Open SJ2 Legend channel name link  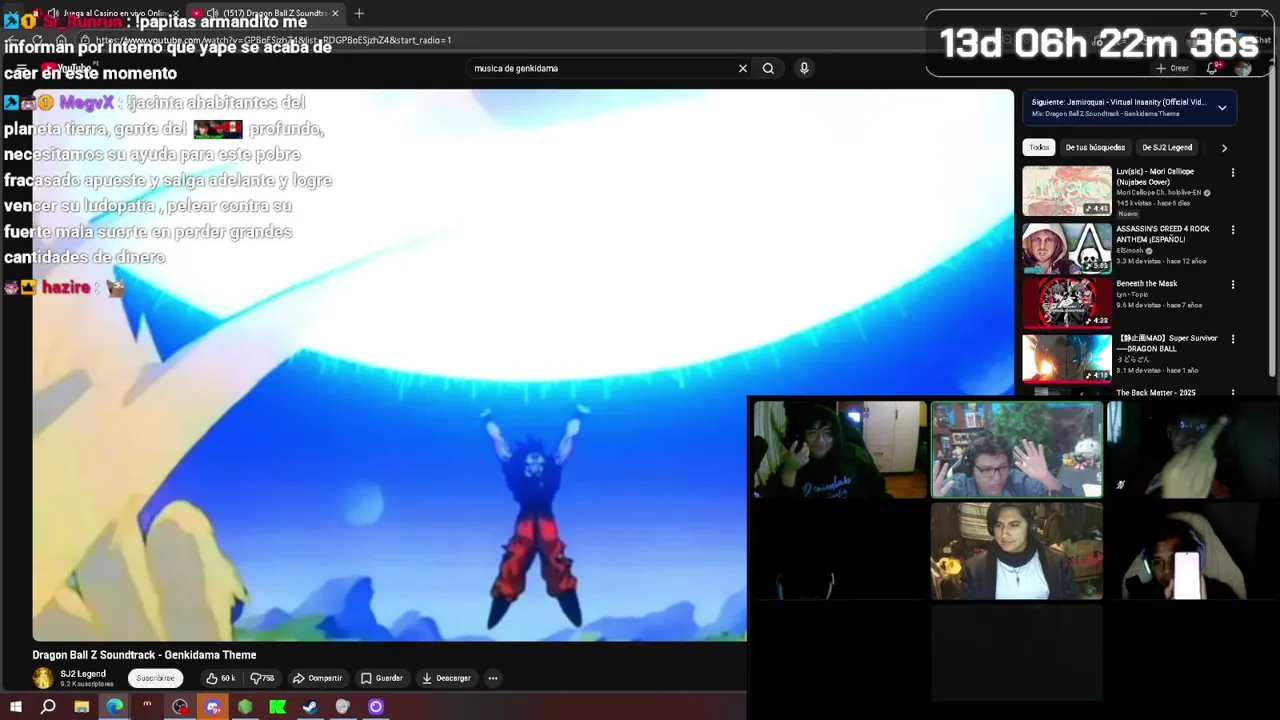click(83, 674)
